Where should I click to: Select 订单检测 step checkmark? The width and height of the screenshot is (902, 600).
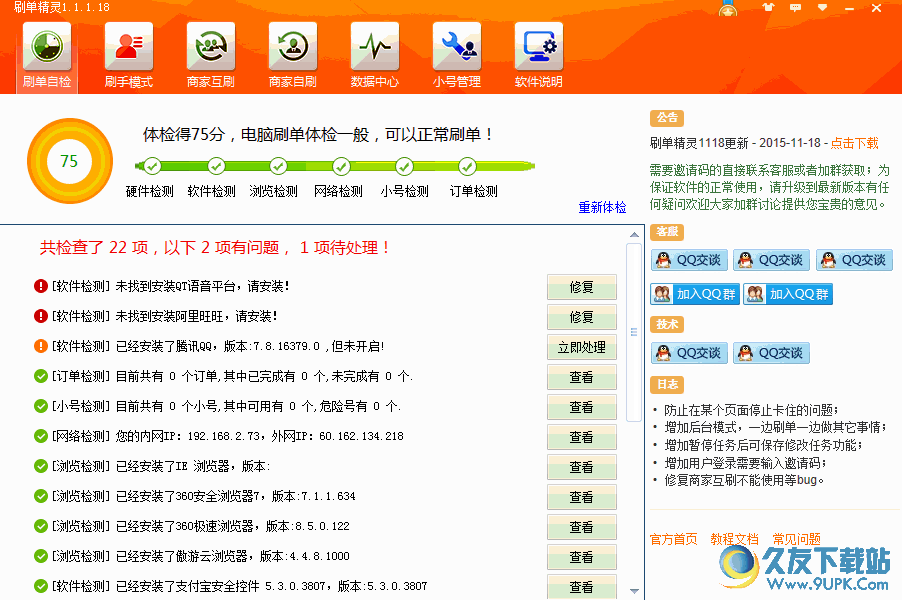coord(467,166)
